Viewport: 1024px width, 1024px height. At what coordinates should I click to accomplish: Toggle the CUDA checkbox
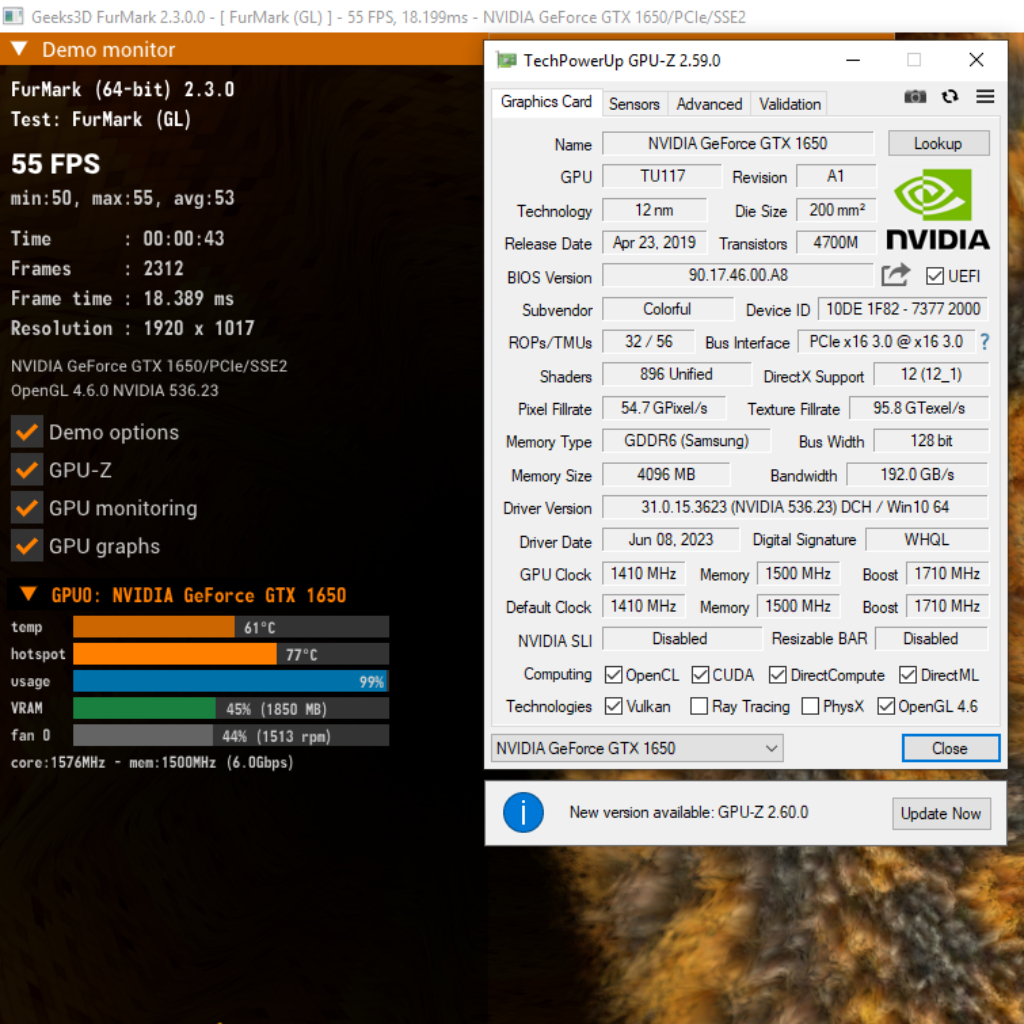[700, 675]
